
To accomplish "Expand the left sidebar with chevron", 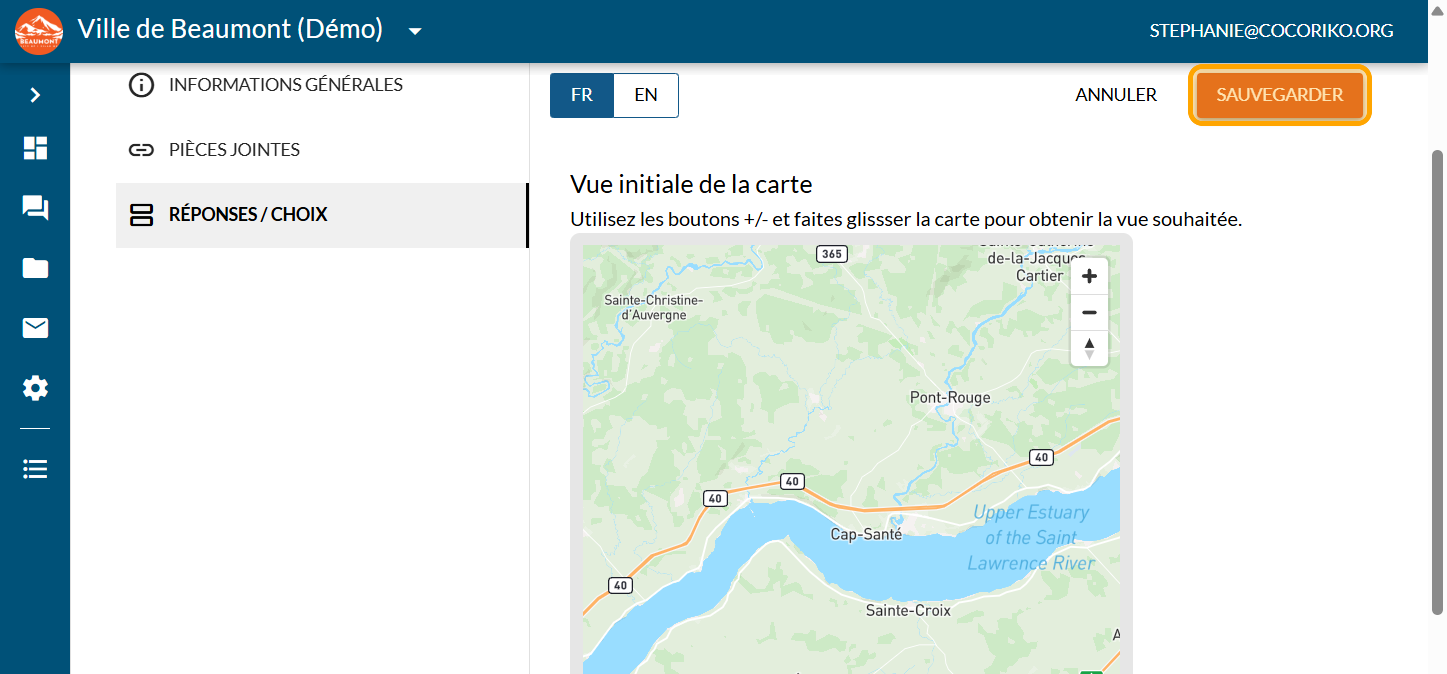I will (x=35, y=95).
